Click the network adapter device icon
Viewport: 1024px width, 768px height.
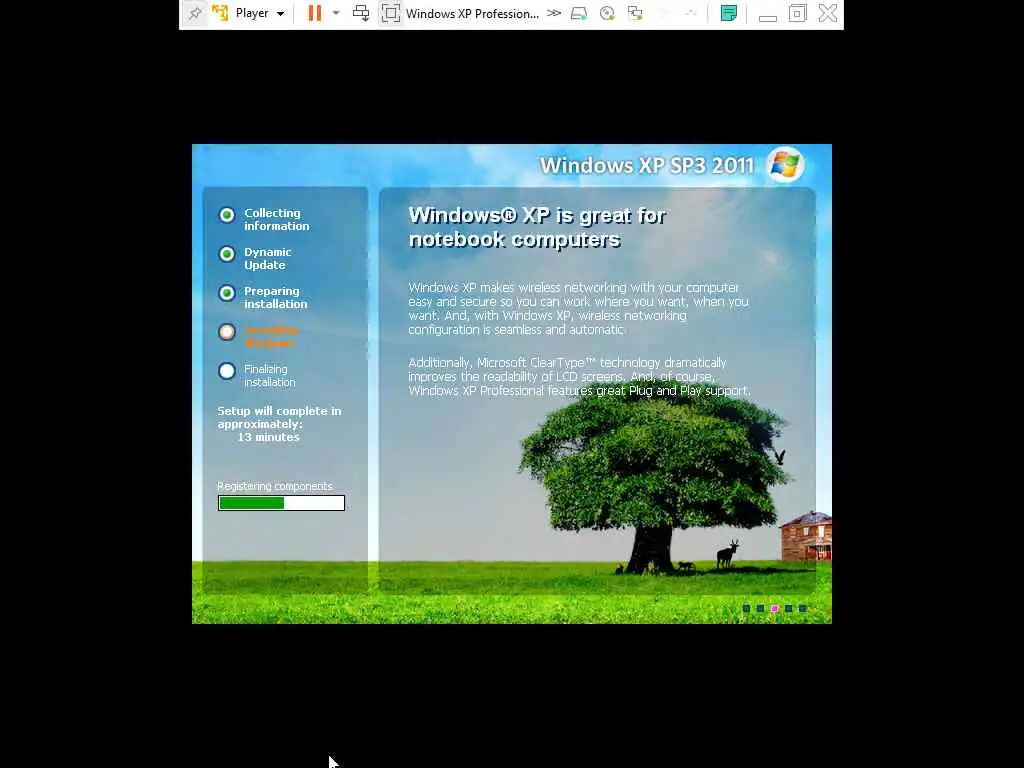(635, 14)
